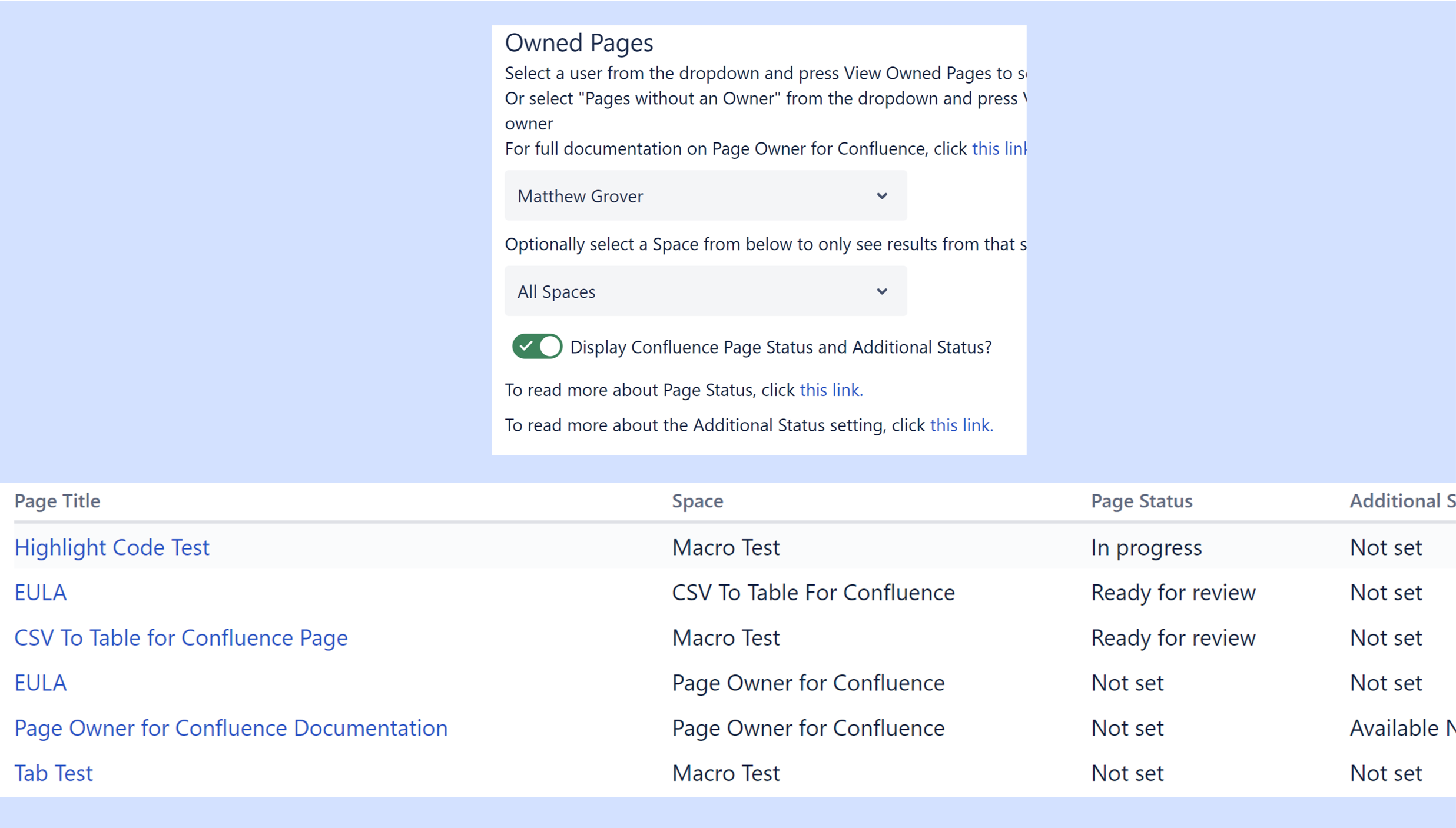Click 'In progress' status cell
The width and height of the screenshot is (1456, 828).
[x=1146, y=547]
